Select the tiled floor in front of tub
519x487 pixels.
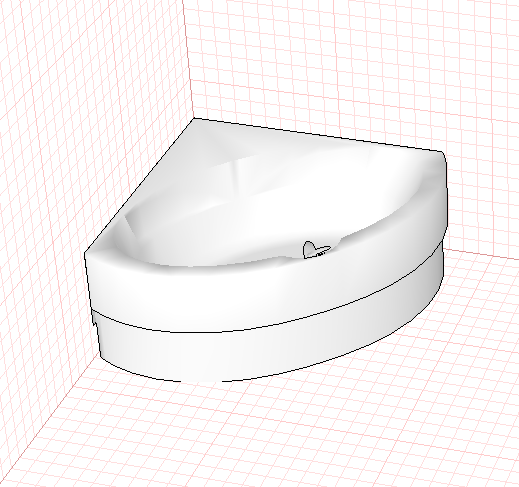(267, 433)
